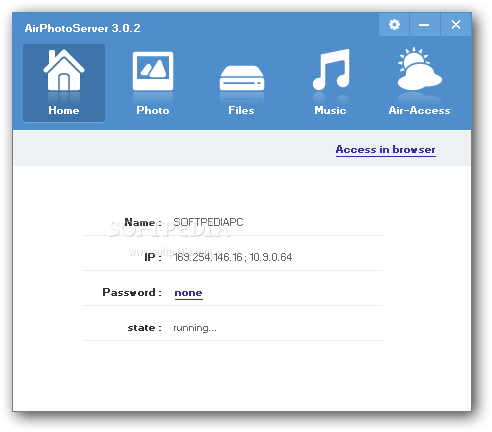Click the state value running...

(x=195, y=328)
